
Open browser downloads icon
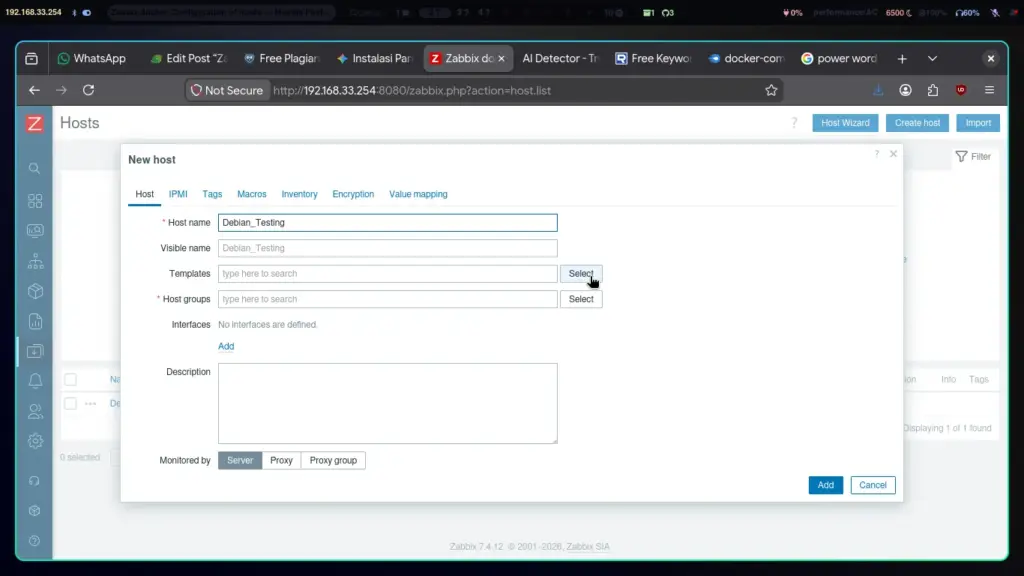(878, 90)
